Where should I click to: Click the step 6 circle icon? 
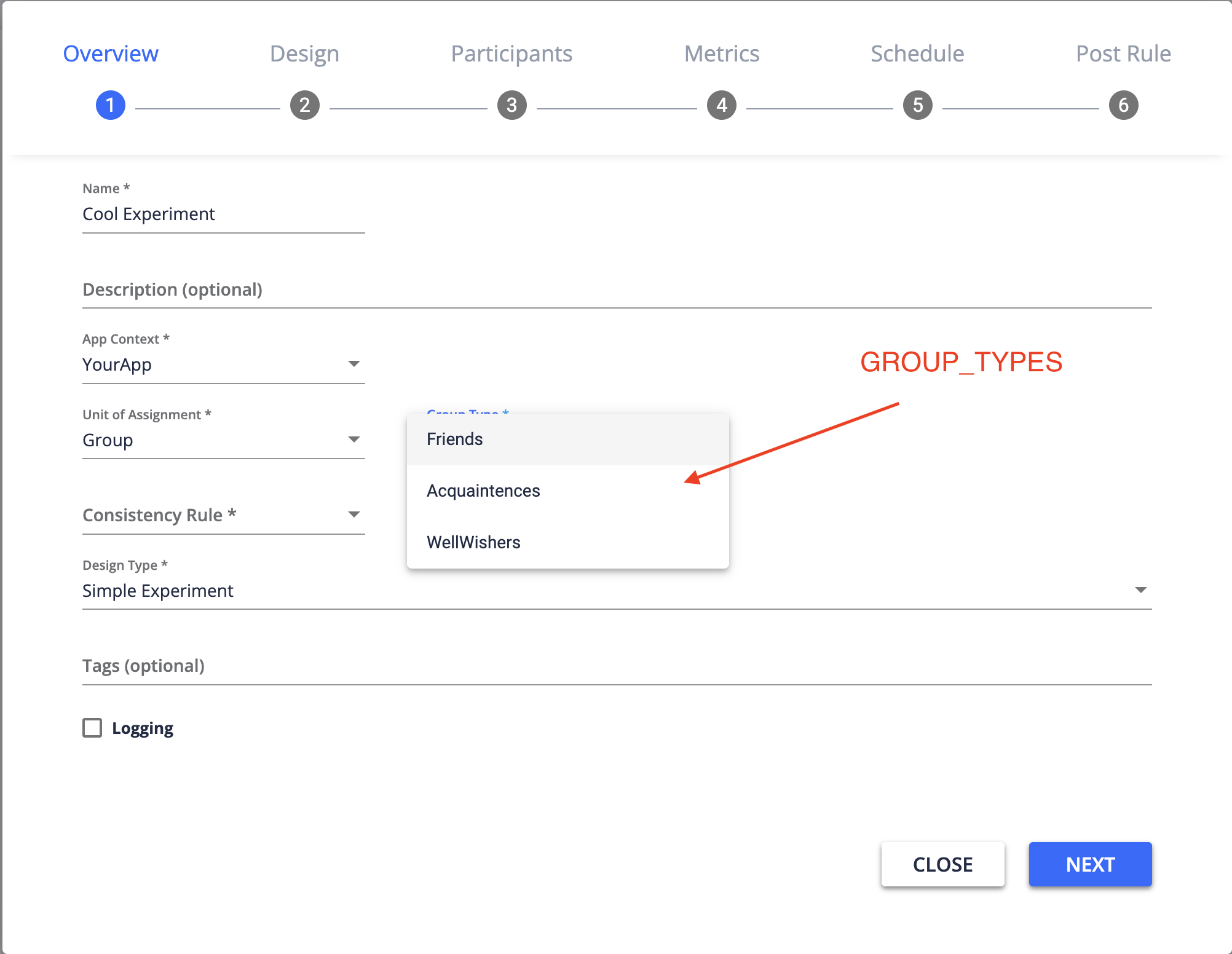tap(1123, 106)
